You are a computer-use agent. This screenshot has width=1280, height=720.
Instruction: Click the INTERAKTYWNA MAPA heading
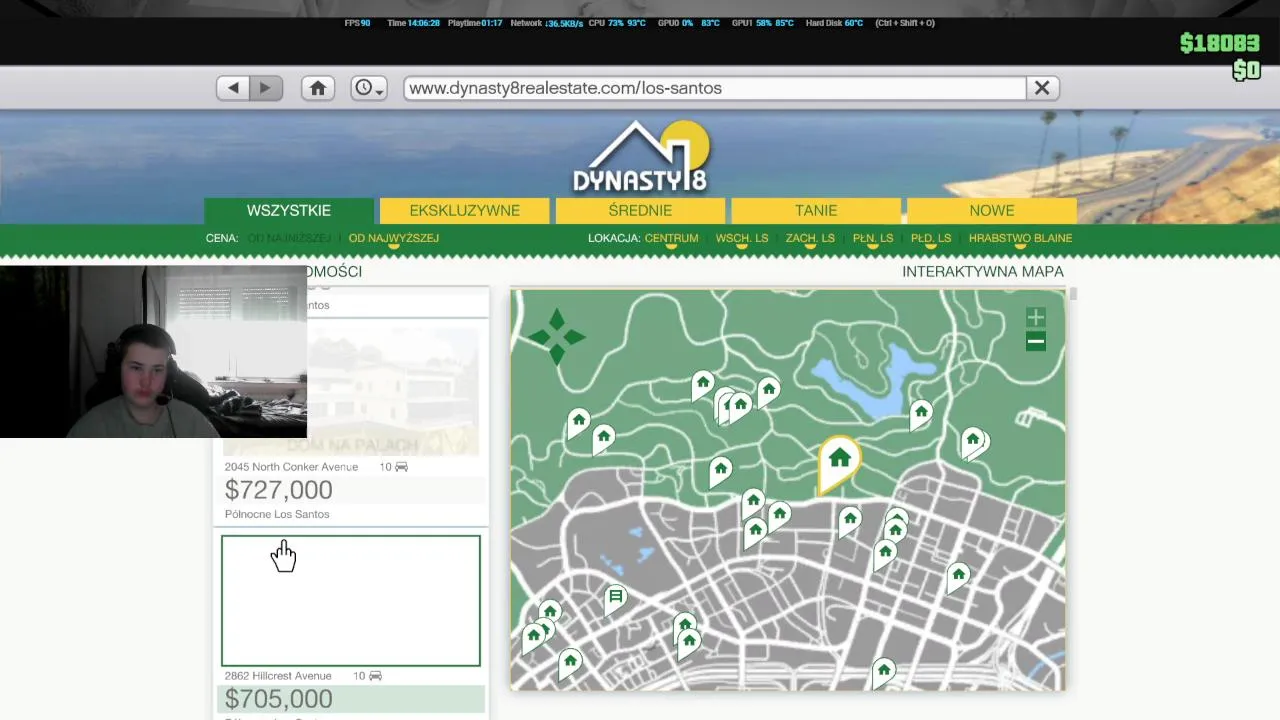pos(983,271)
